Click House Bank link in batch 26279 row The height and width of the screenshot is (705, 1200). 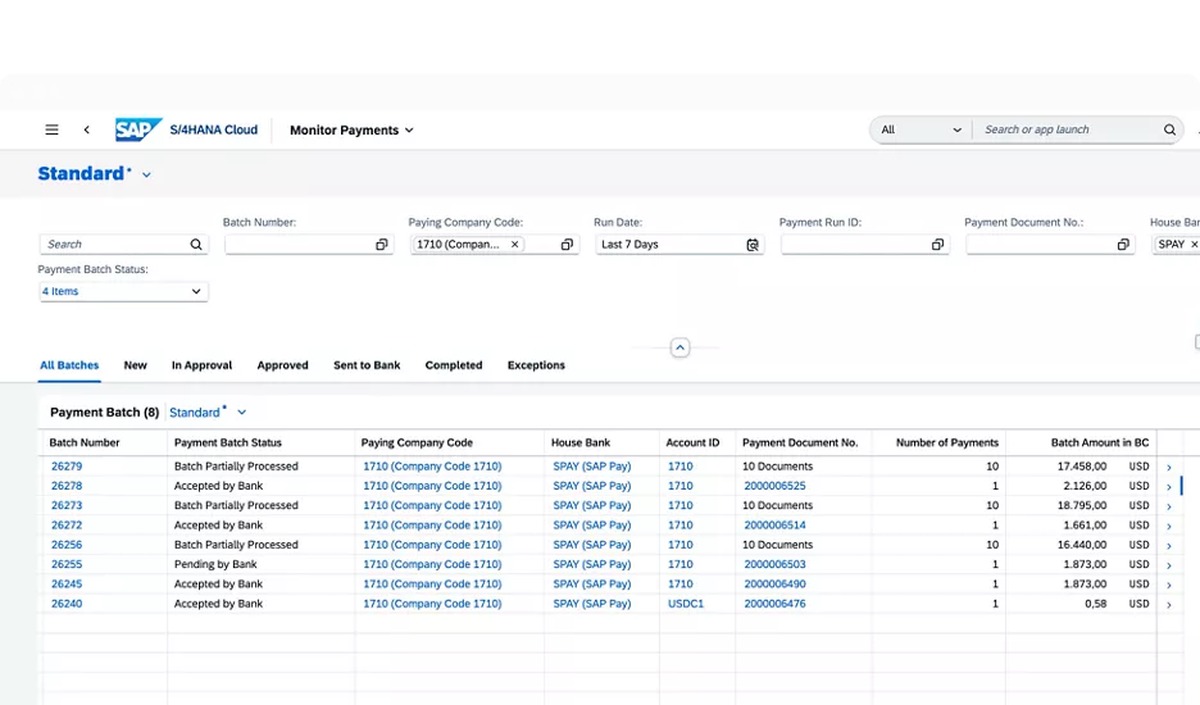pos(592,466)
